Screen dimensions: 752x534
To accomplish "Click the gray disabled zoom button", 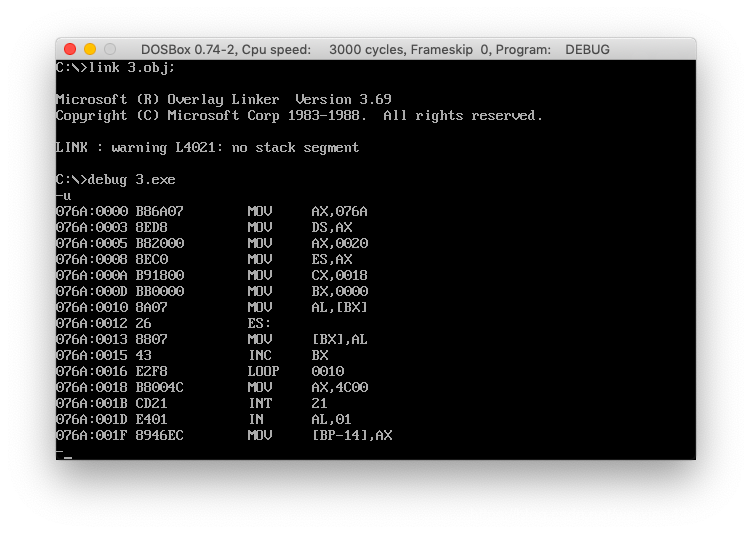I will [x=110, y=49].
